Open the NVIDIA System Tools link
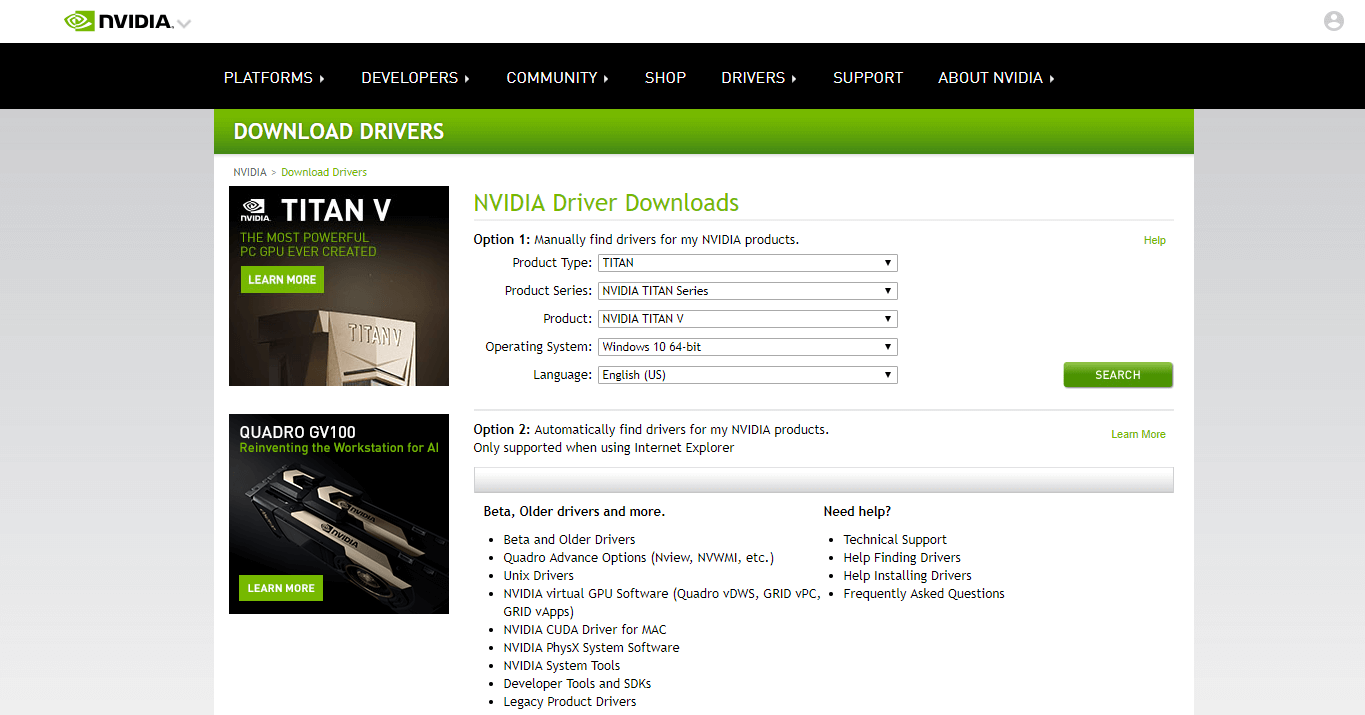 561,665
